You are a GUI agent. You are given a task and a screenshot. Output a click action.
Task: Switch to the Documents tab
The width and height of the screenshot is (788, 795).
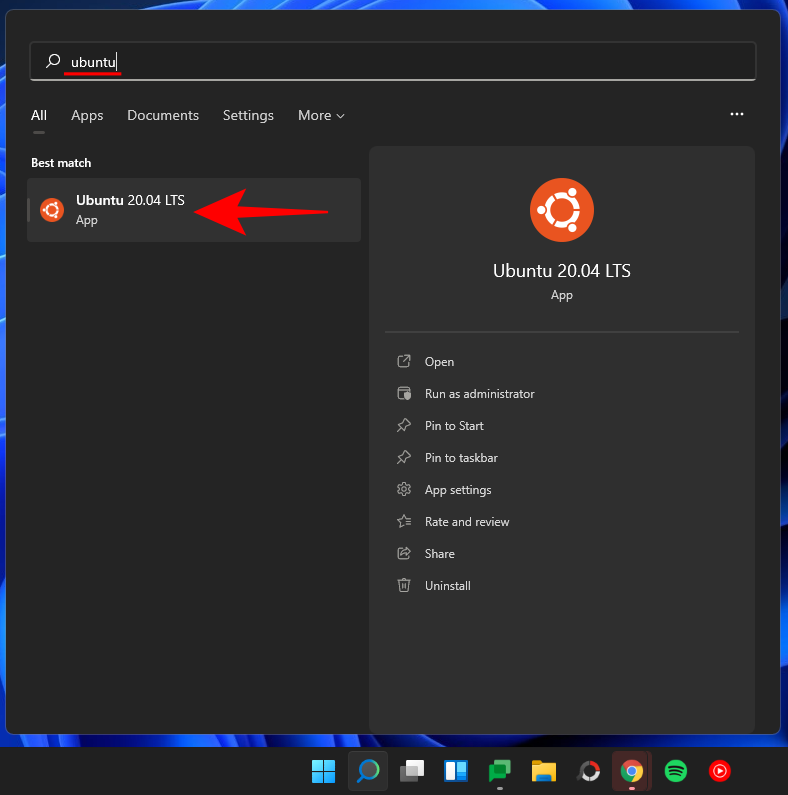coord(163,116)
